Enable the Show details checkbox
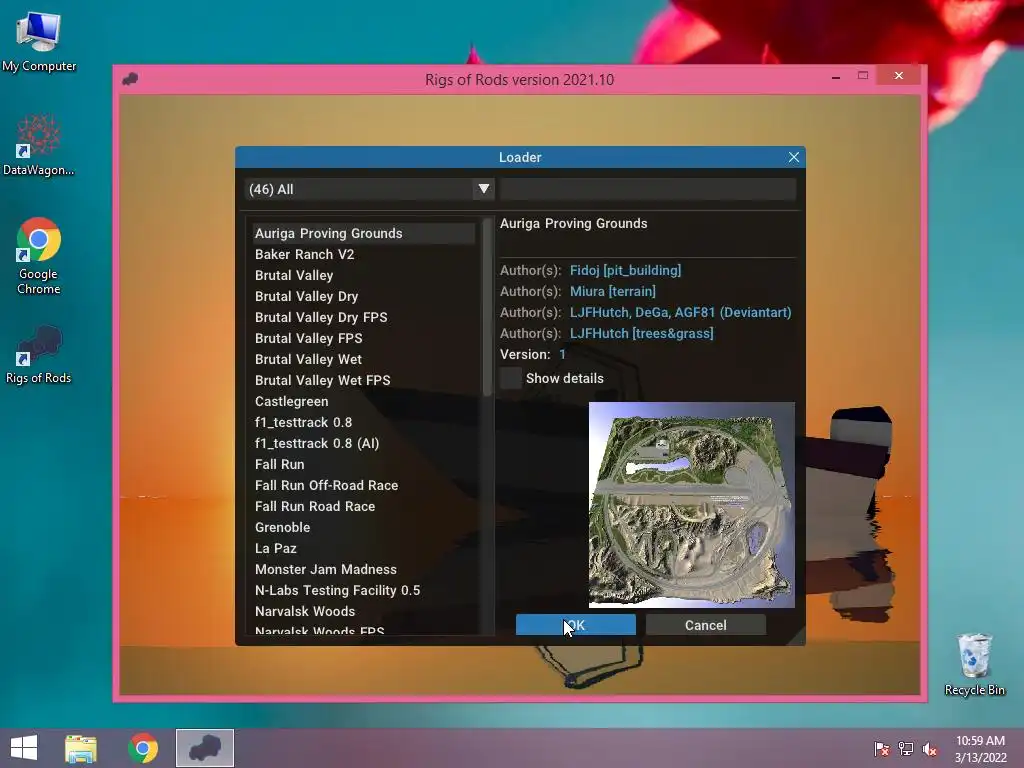 point(511,378)
